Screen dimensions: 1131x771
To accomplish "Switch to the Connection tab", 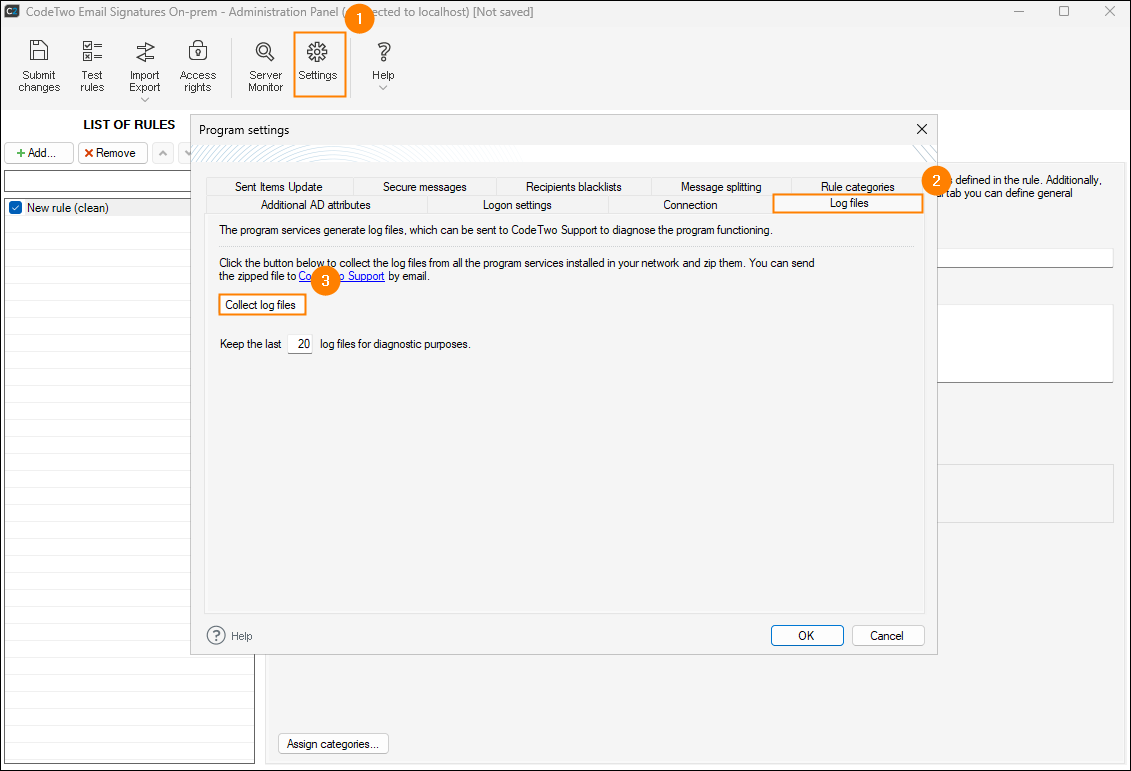I will click(x=689, y=204).
